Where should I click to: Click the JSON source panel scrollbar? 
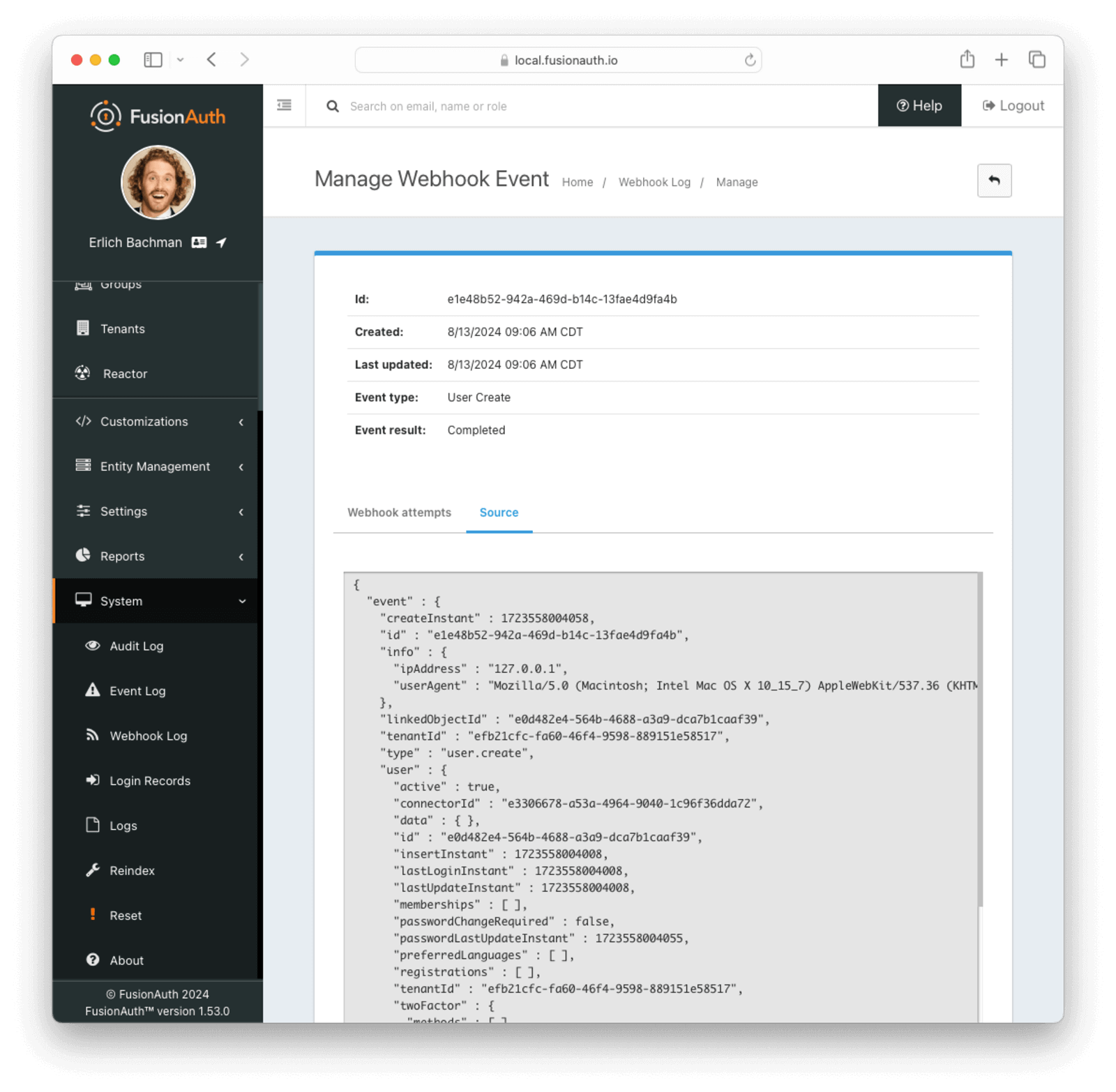point(980,739)
